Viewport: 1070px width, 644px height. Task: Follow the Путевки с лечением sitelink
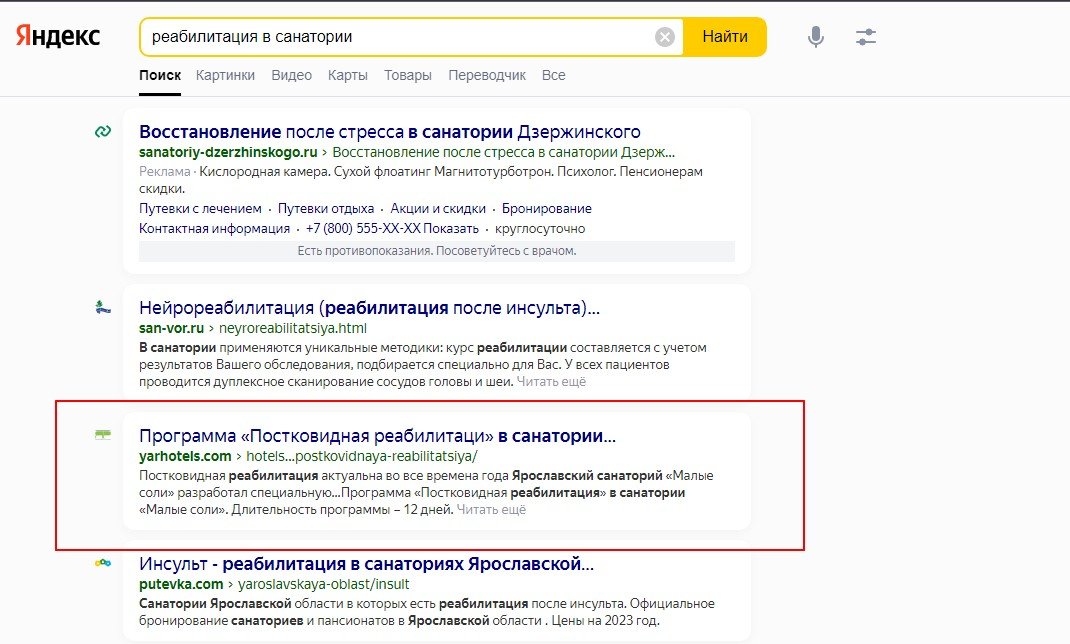200,209
